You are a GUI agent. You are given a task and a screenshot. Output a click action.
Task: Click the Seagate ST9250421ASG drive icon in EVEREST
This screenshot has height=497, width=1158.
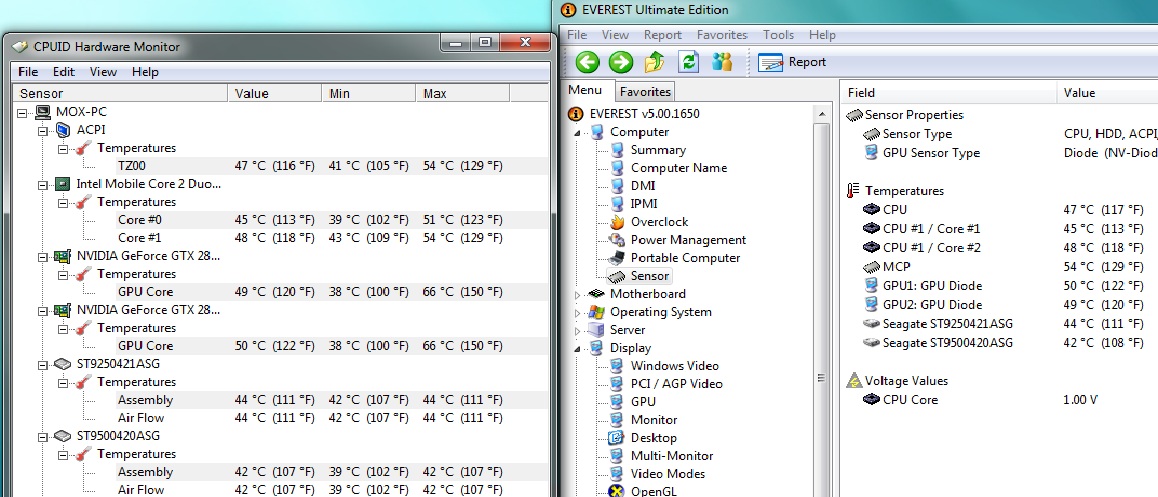click(x=872, y=323)
